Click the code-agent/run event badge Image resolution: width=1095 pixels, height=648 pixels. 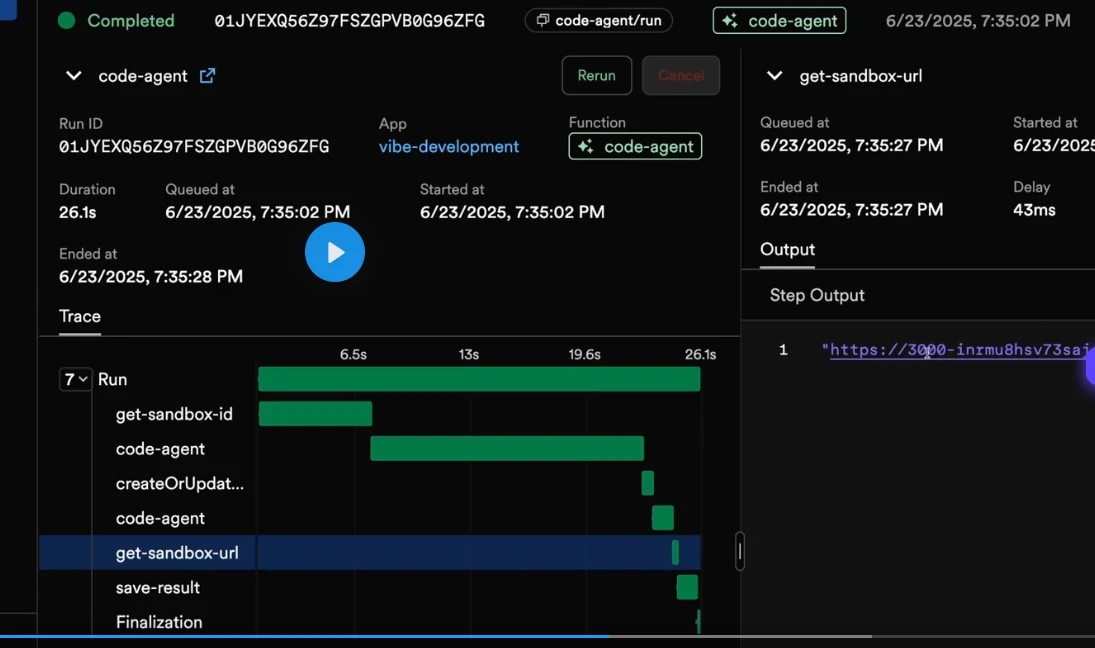(598, 20)
